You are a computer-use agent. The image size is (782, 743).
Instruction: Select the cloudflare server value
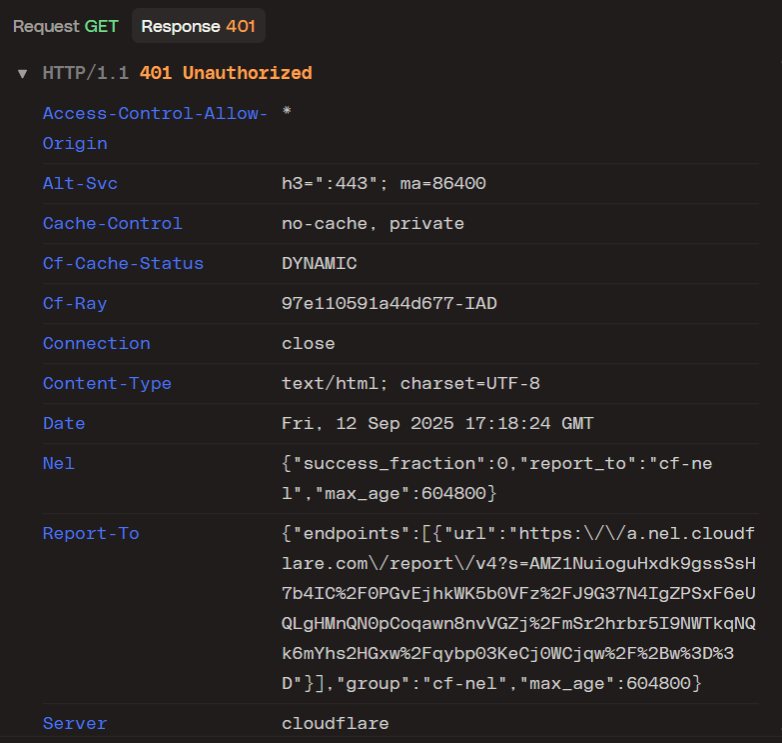[335, 724]
